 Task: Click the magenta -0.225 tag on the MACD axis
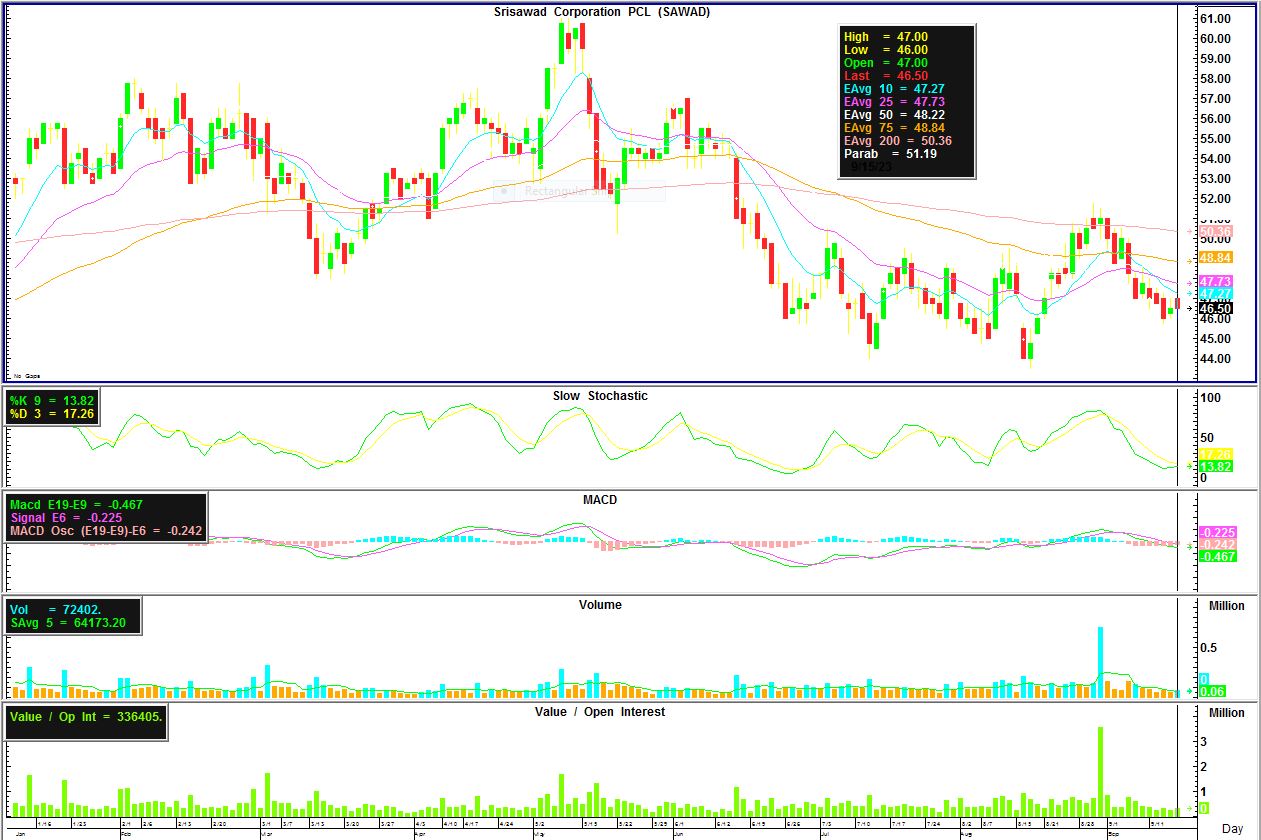coord(1216,532)
